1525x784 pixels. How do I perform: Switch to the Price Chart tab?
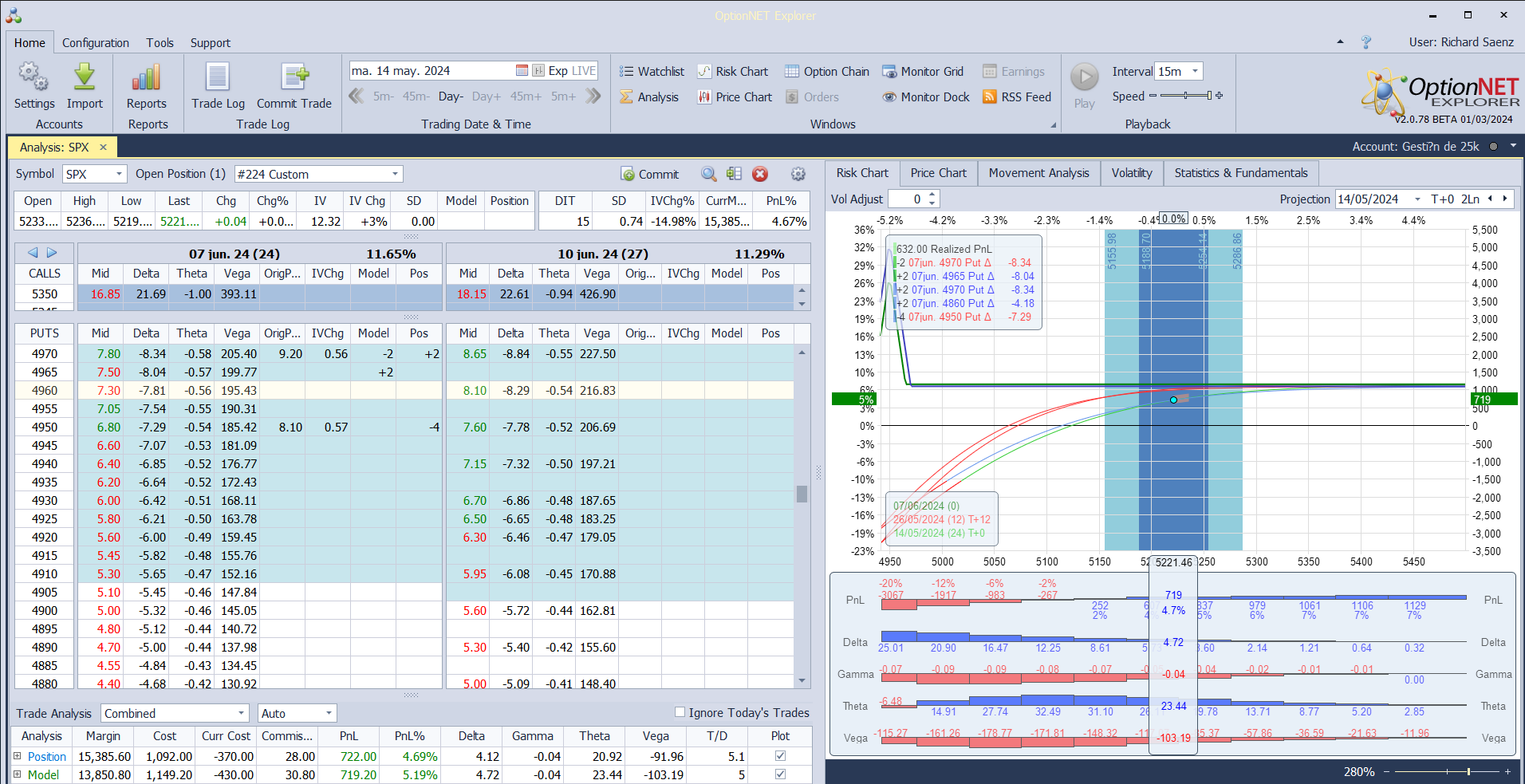point(938,173)
